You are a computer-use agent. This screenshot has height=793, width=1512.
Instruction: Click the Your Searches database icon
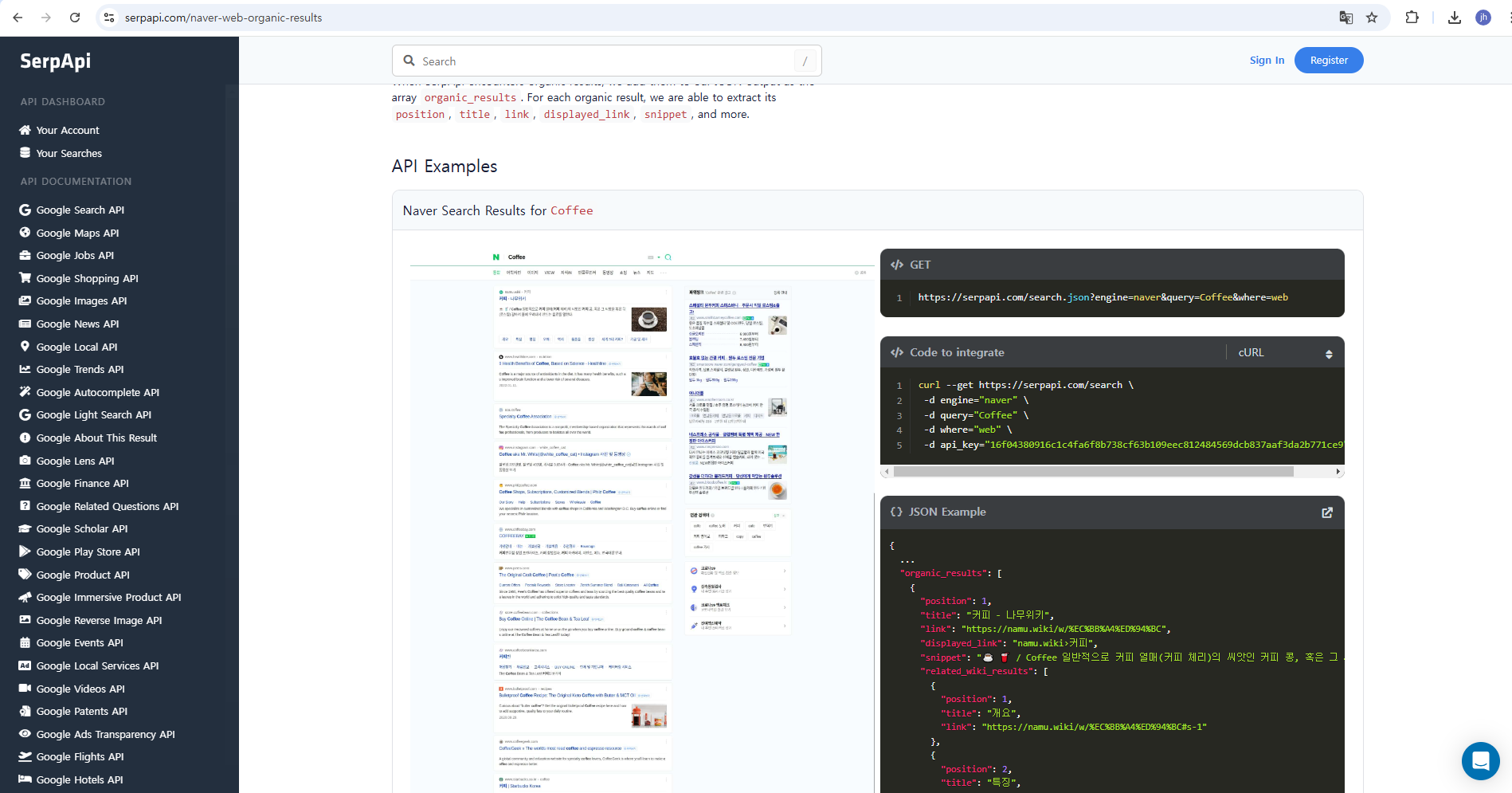click(25, 153)
